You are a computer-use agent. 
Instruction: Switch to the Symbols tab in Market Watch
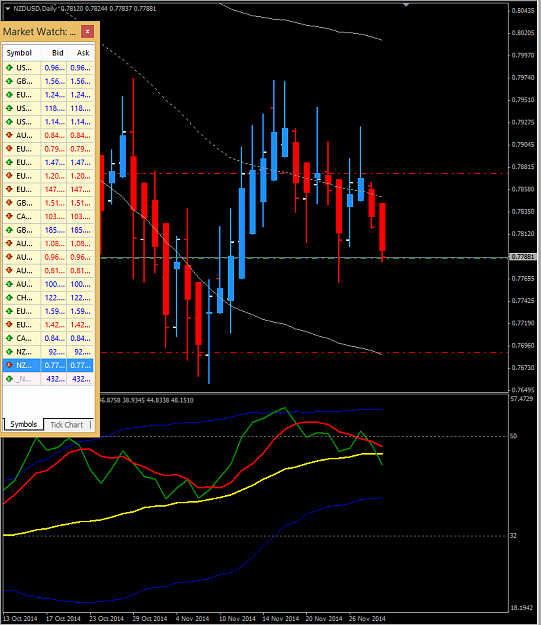point(24,425)
